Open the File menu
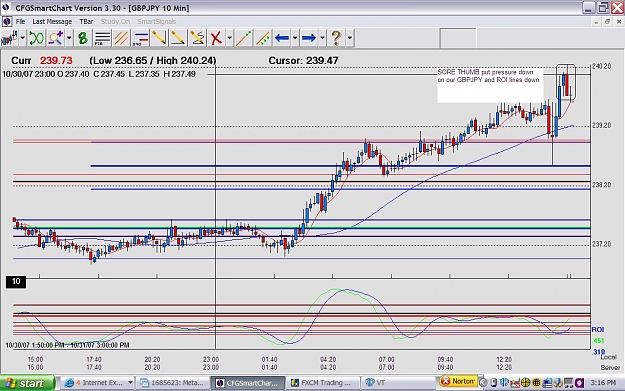Viewport: 625px width, 391px height. [x=20, y=22]
